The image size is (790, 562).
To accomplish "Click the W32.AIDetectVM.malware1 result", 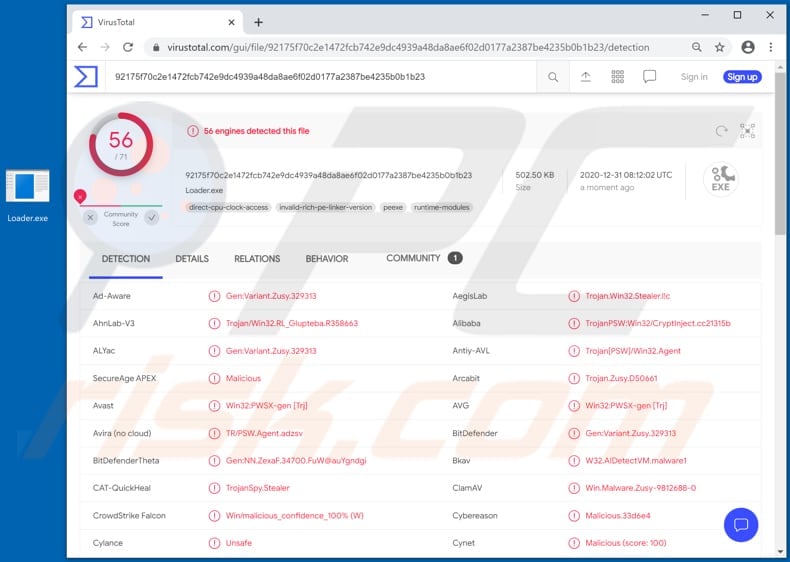I will tap(636, 461).
